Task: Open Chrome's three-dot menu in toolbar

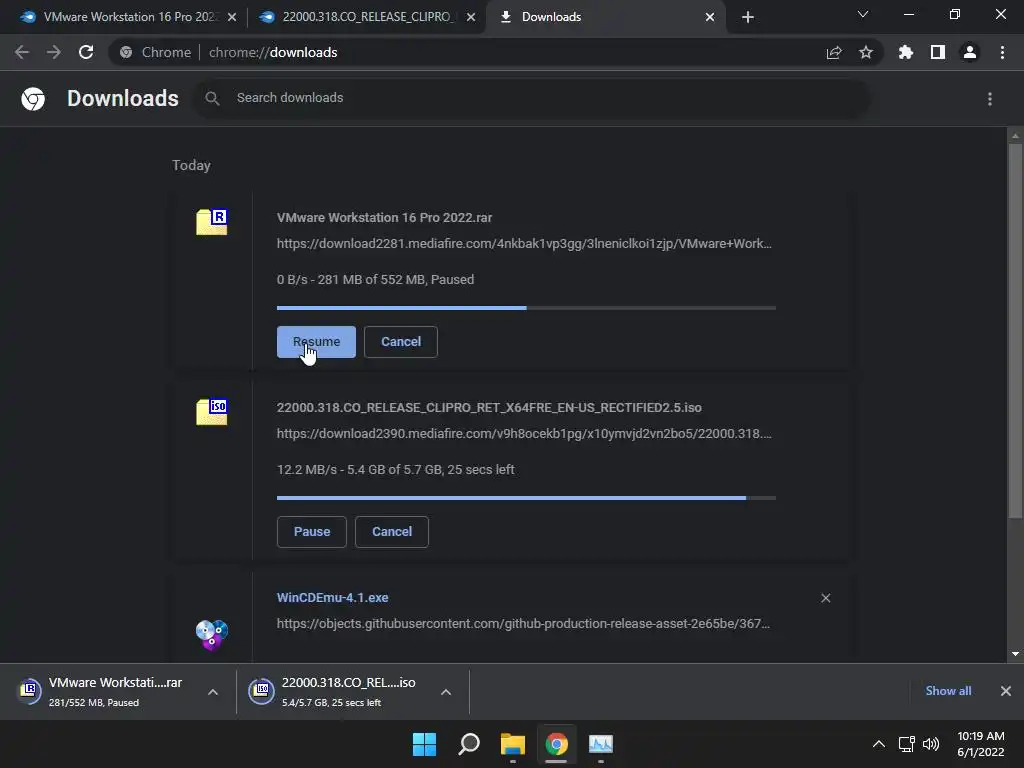Action: pos(1002,52)
